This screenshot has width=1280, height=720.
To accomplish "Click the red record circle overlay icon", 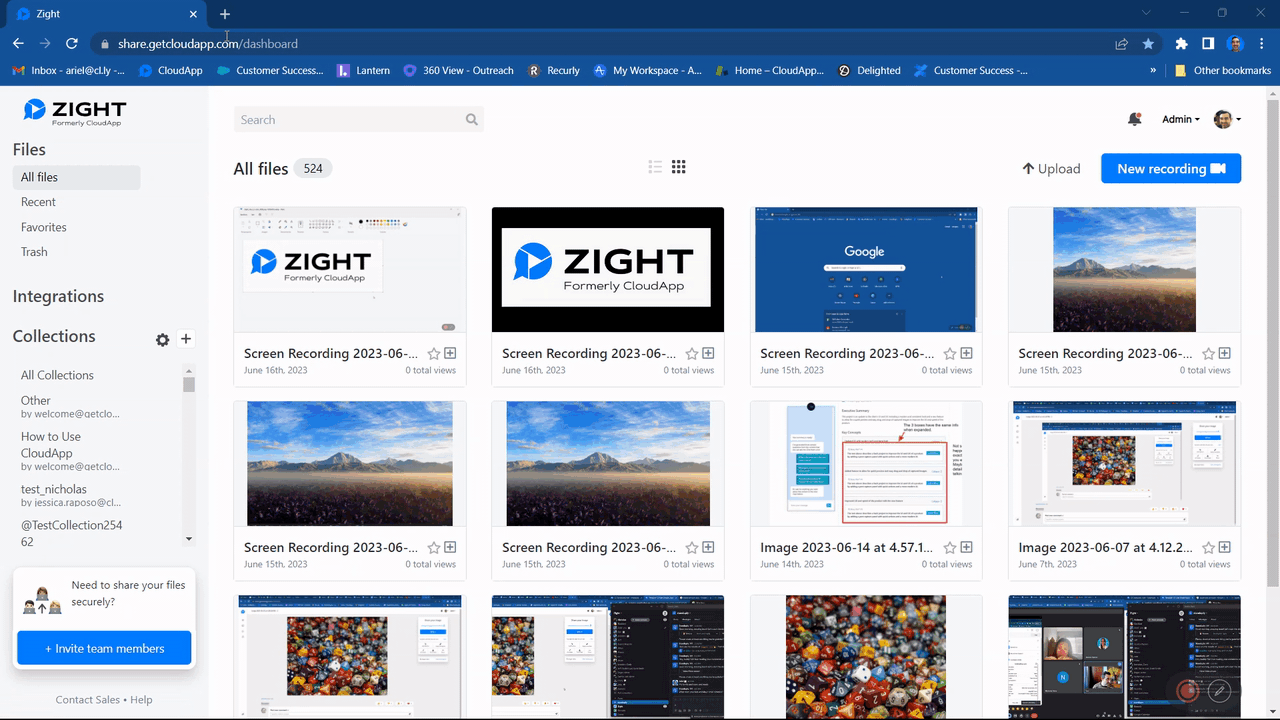I will pos(1188,690).
